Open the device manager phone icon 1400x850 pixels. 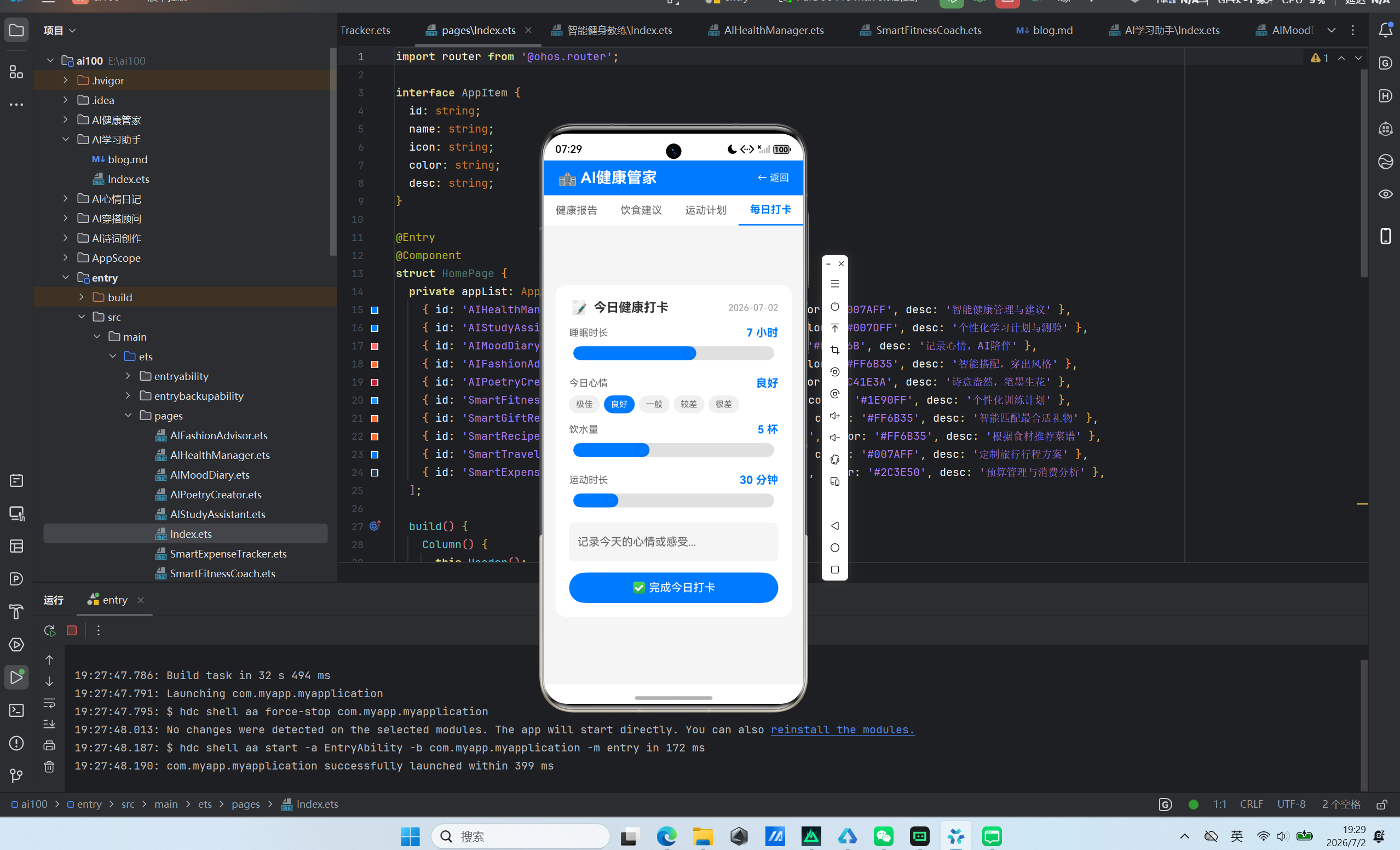click(1386, 236)
